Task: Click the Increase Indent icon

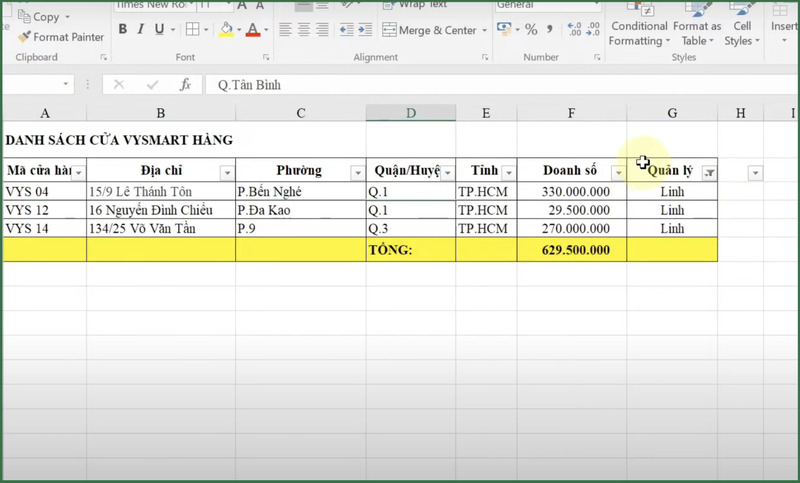Action: pos(367,30)
